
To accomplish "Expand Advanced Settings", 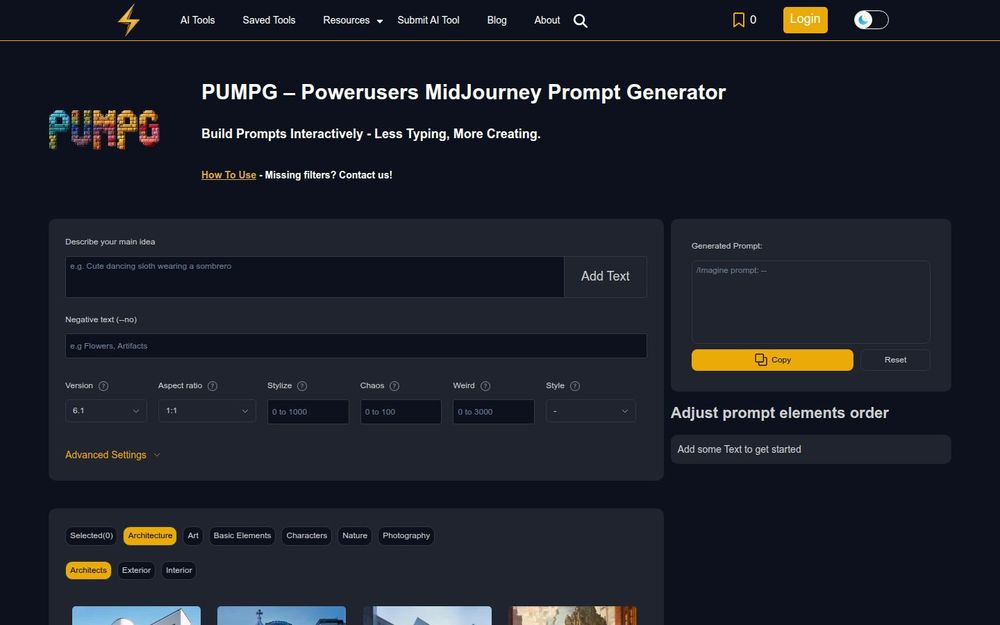I will pyautogui.click(x=112, y=455).
